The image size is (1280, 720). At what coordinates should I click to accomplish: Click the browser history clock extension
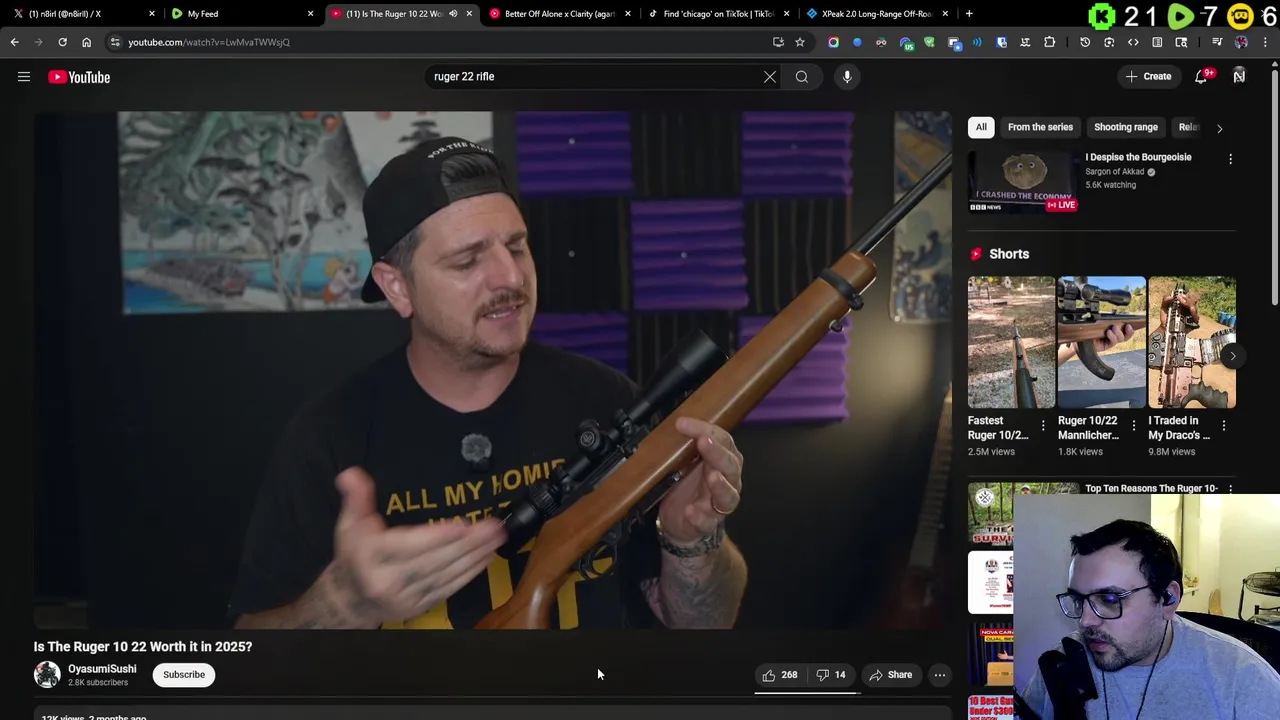point(1085,42)
